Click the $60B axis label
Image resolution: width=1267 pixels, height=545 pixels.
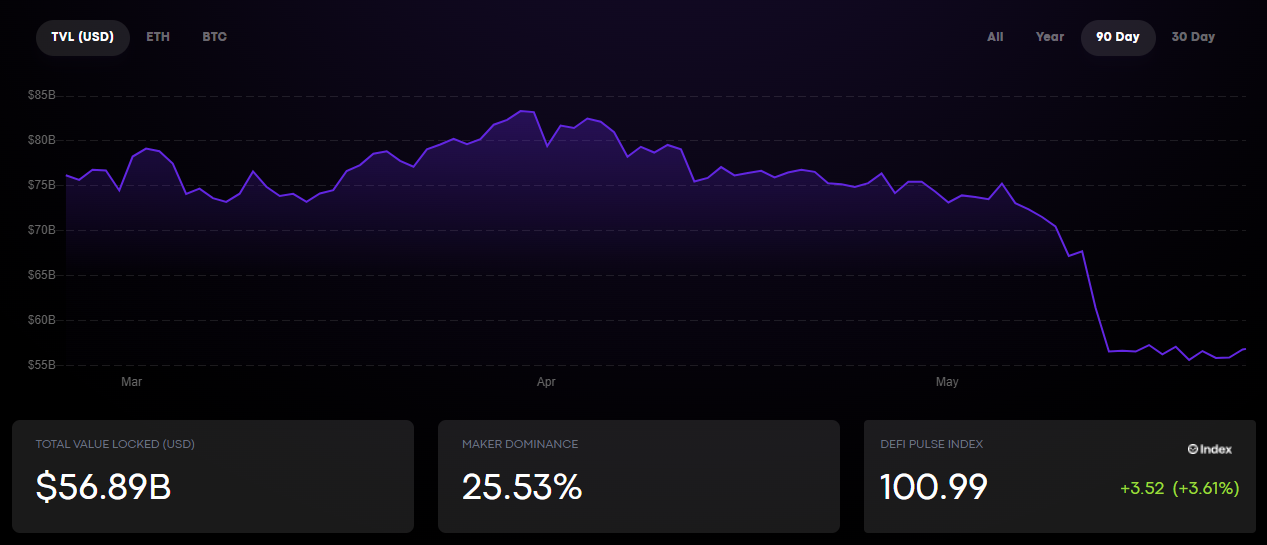point(41,320)
